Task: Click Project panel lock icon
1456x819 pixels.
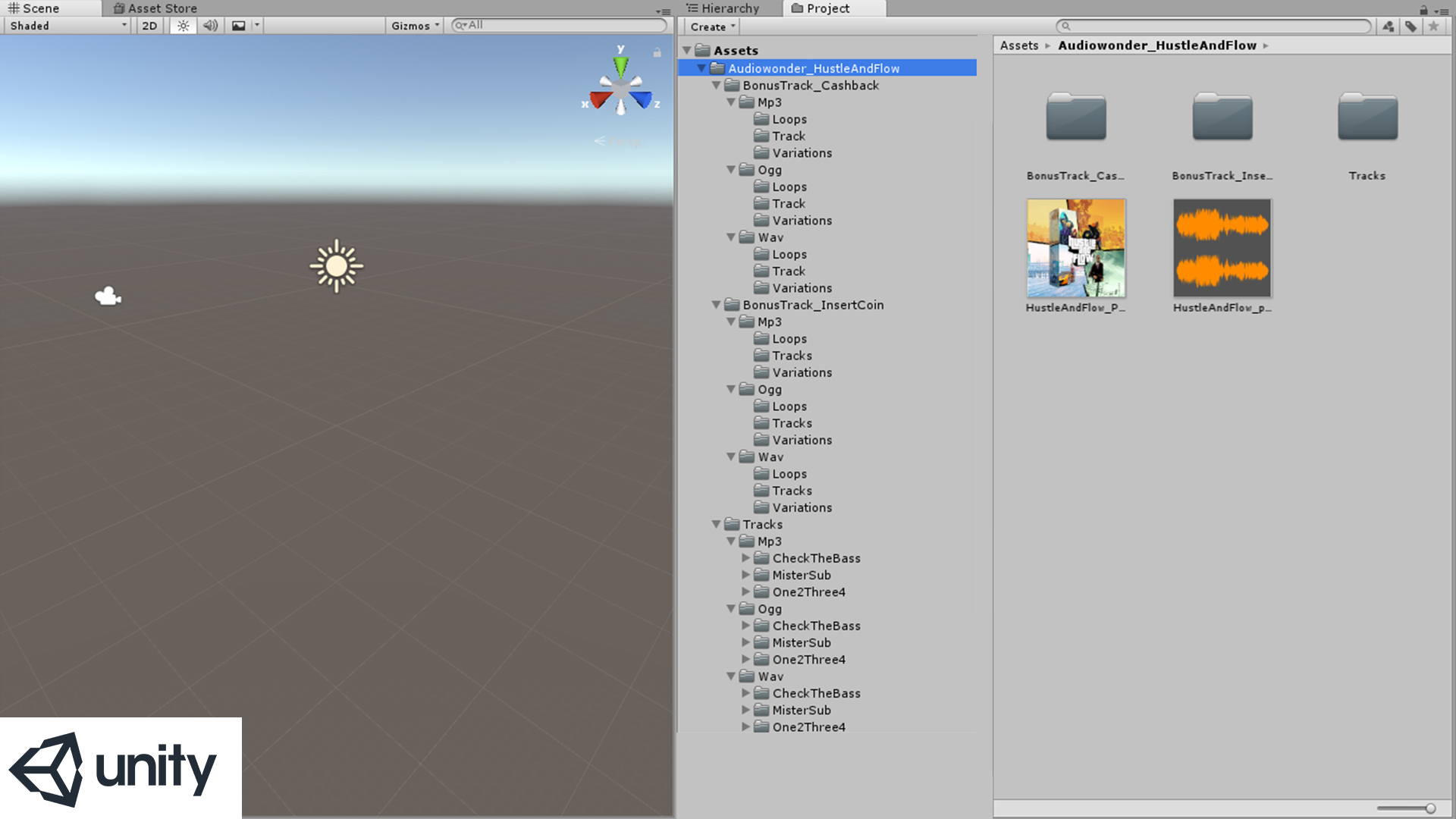Action: tap(1423, 10)
